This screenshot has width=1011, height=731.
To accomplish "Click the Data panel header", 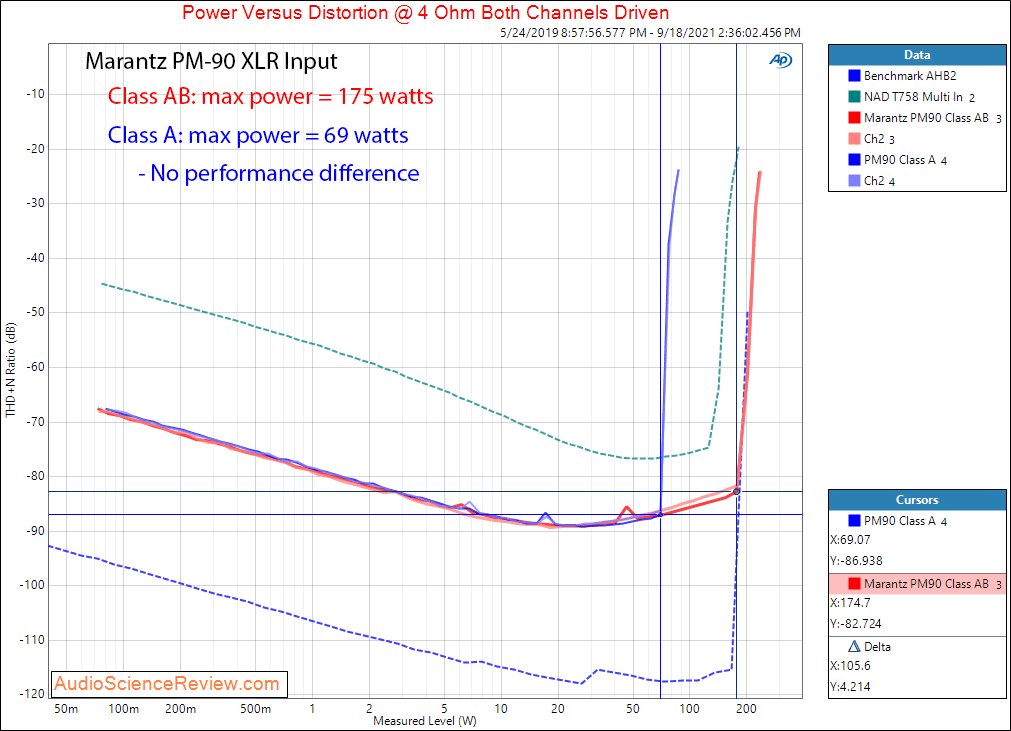I will [x=917, y=55].
